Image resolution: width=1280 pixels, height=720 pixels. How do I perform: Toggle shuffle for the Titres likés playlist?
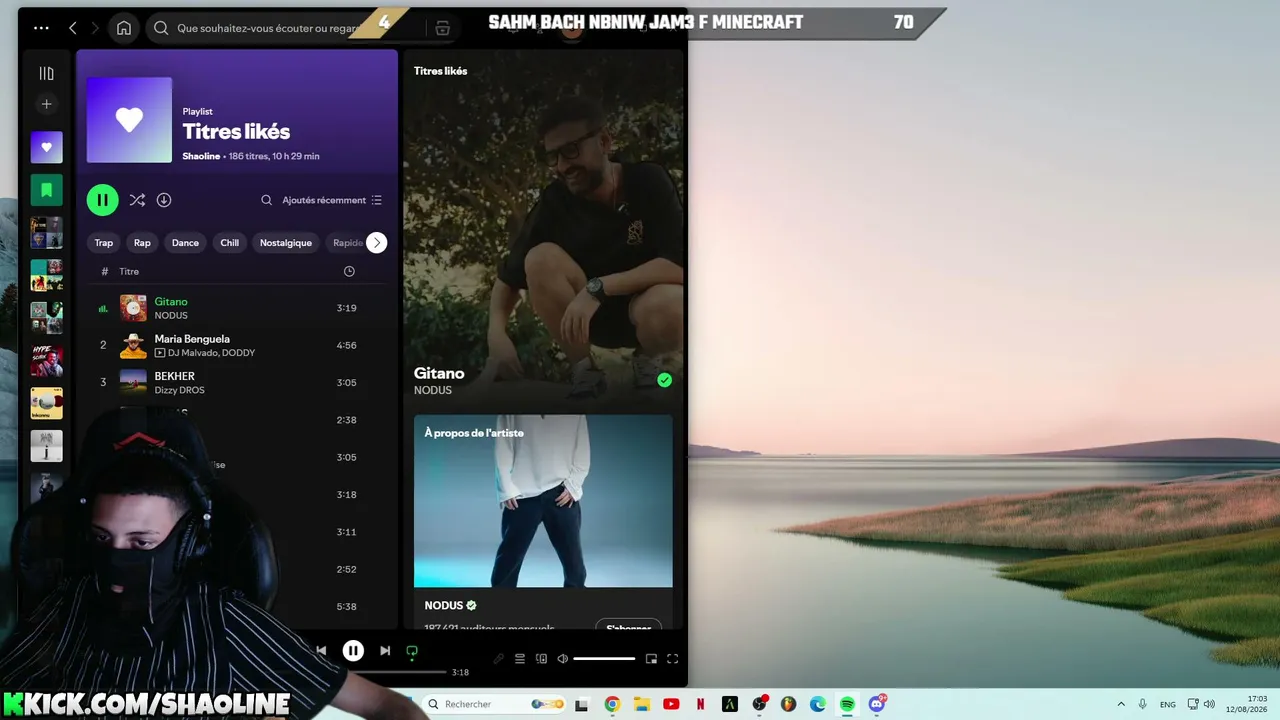137,200
